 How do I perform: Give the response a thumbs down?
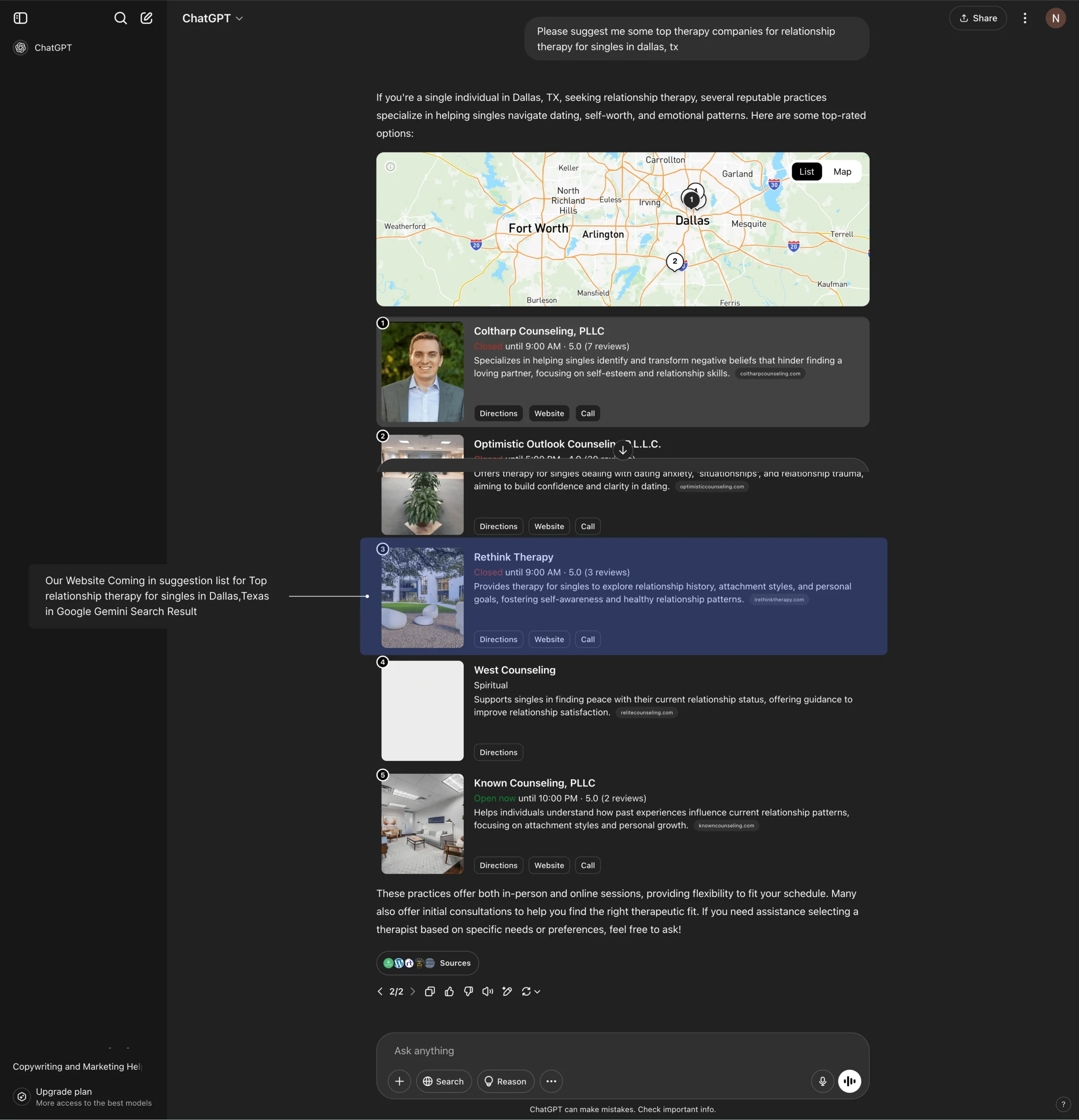click(x=469, y=992)
